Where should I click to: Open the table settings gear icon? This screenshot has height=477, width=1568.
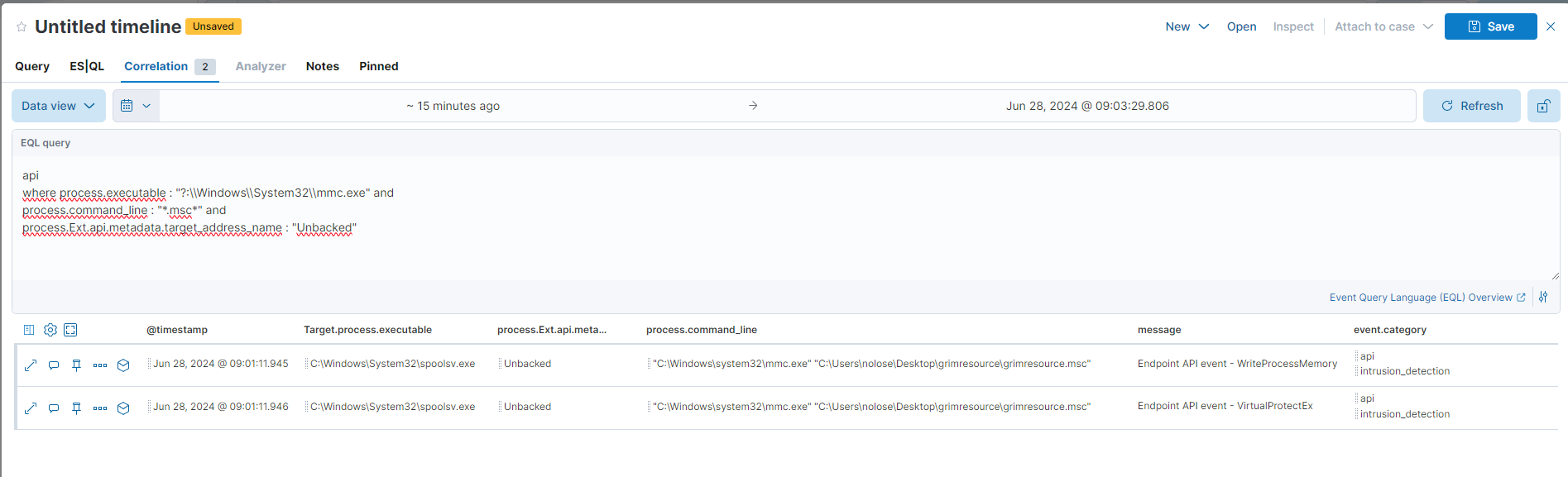click(x=50, y=330)
